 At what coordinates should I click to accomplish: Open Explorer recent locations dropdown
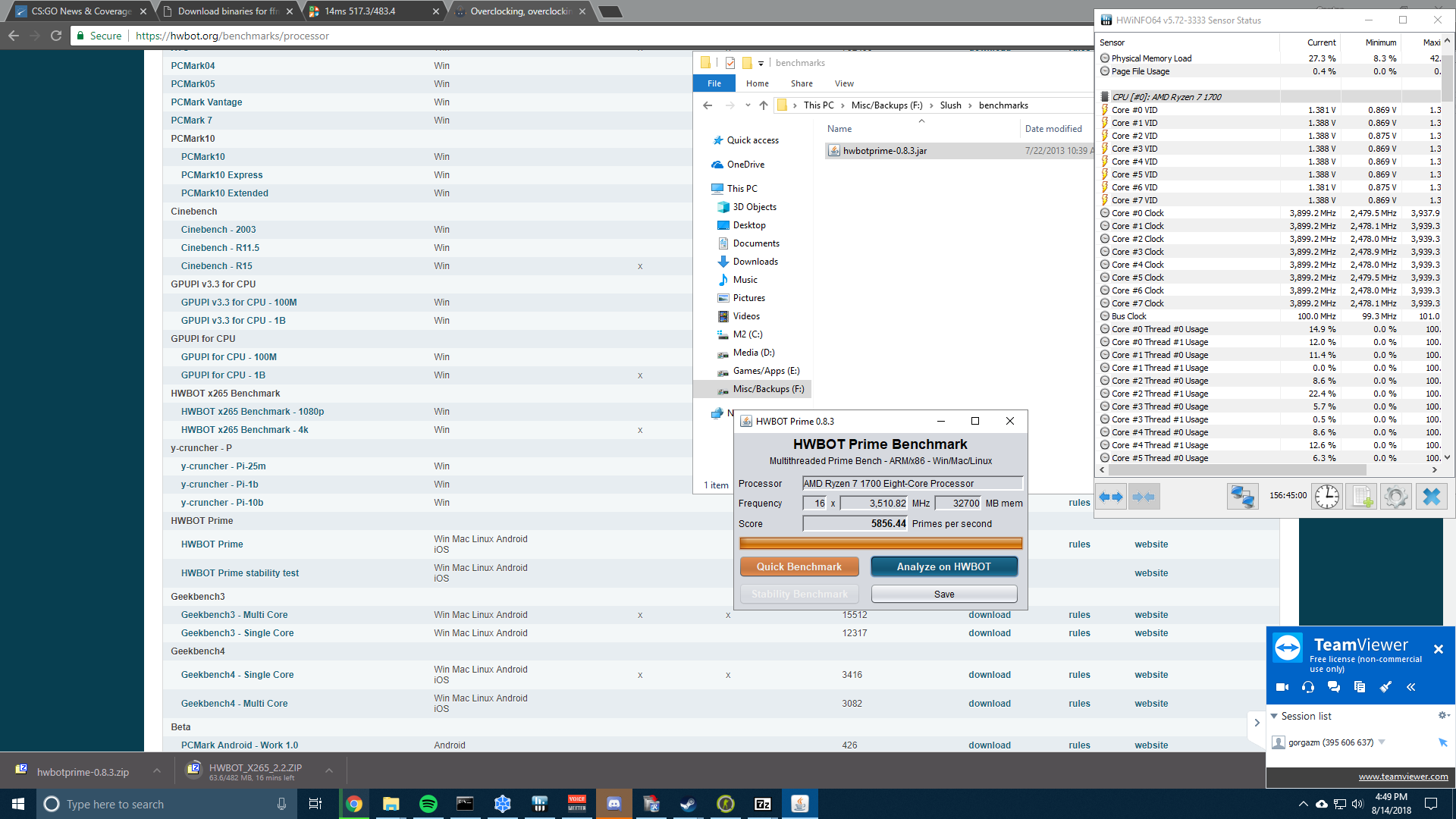(748, 105)
